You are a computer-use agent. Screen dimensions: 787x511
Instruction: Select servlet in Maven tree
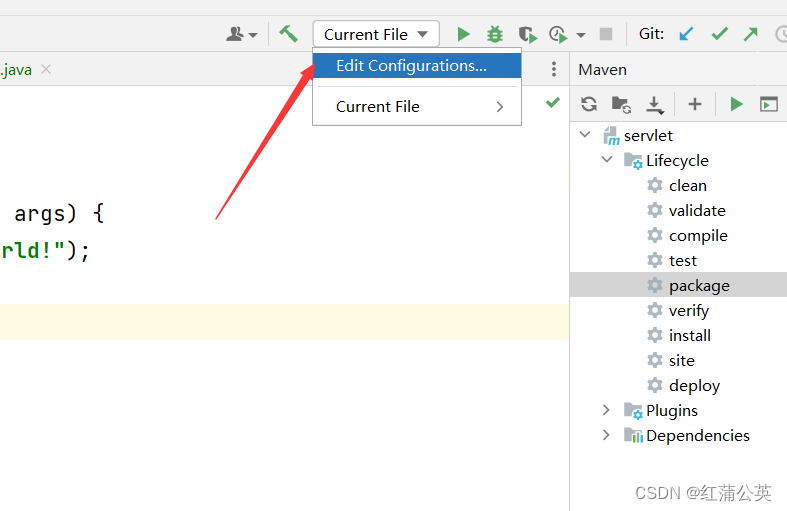pos(648,136)
